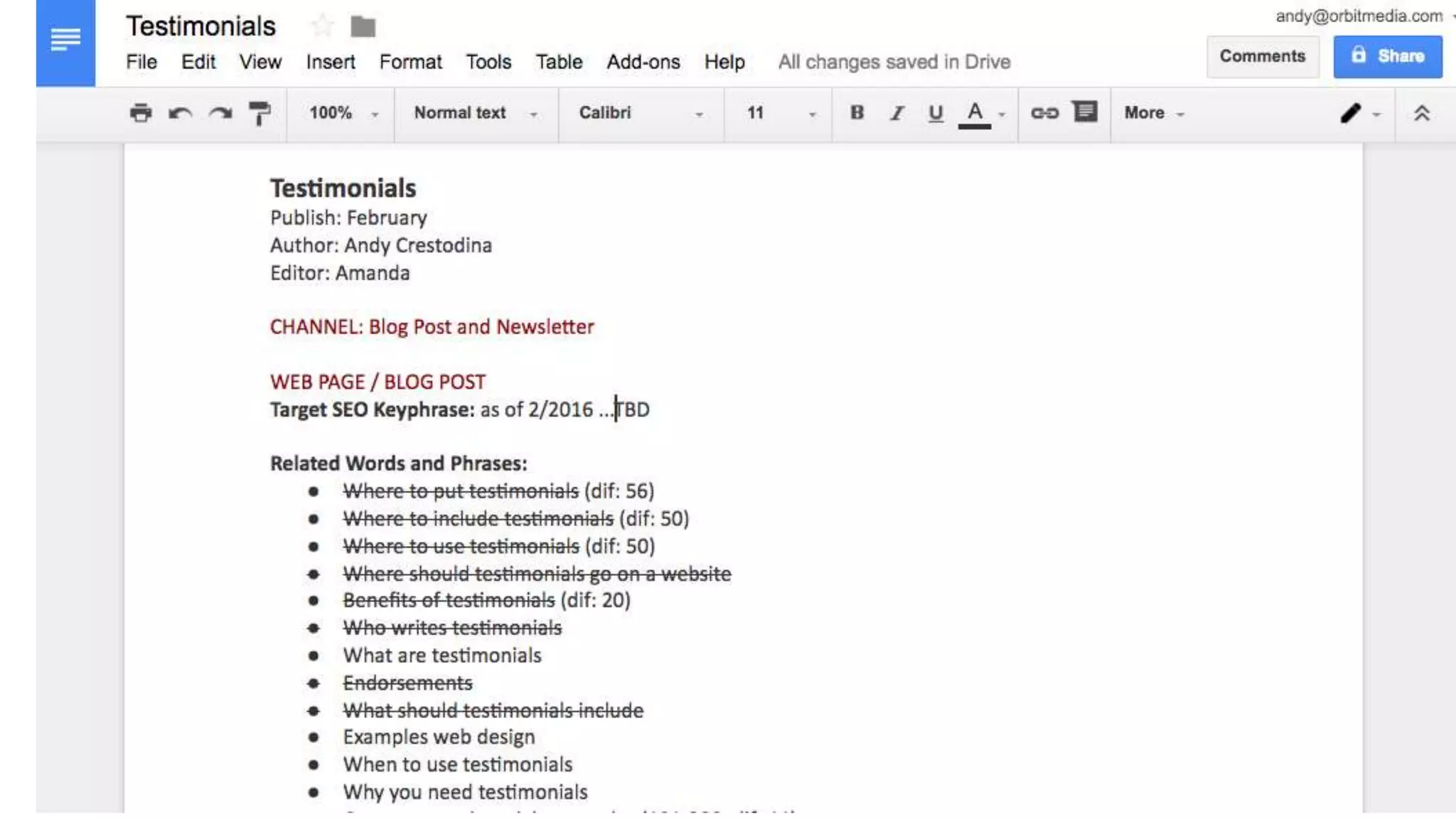Click the Move to folder icon
This screenshot has height=819, width=1456.
tap(363, 27)
